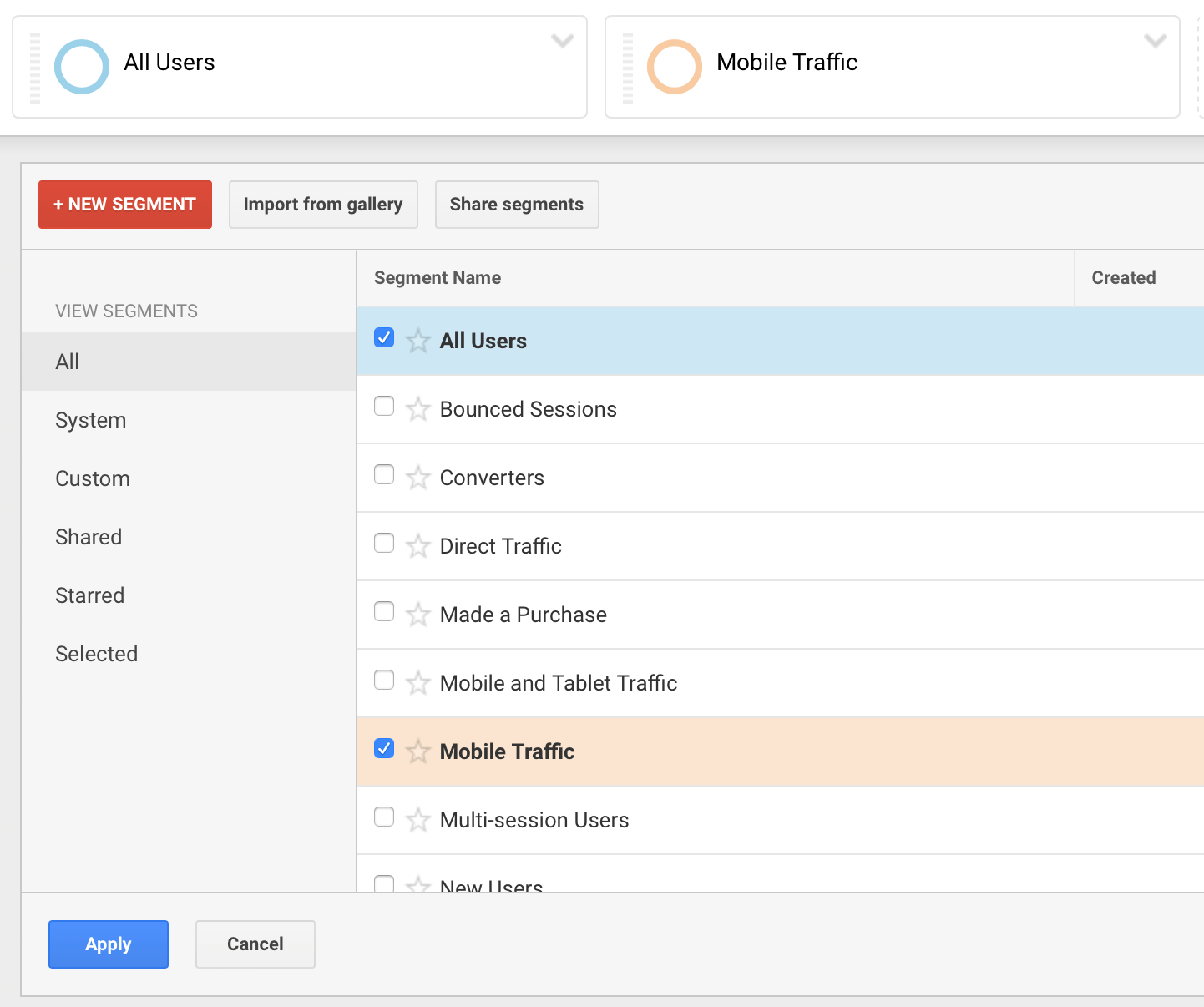Click the star icon beside Converters
This screenshot has height=1007, width=1204.
[x=417, y=478]
